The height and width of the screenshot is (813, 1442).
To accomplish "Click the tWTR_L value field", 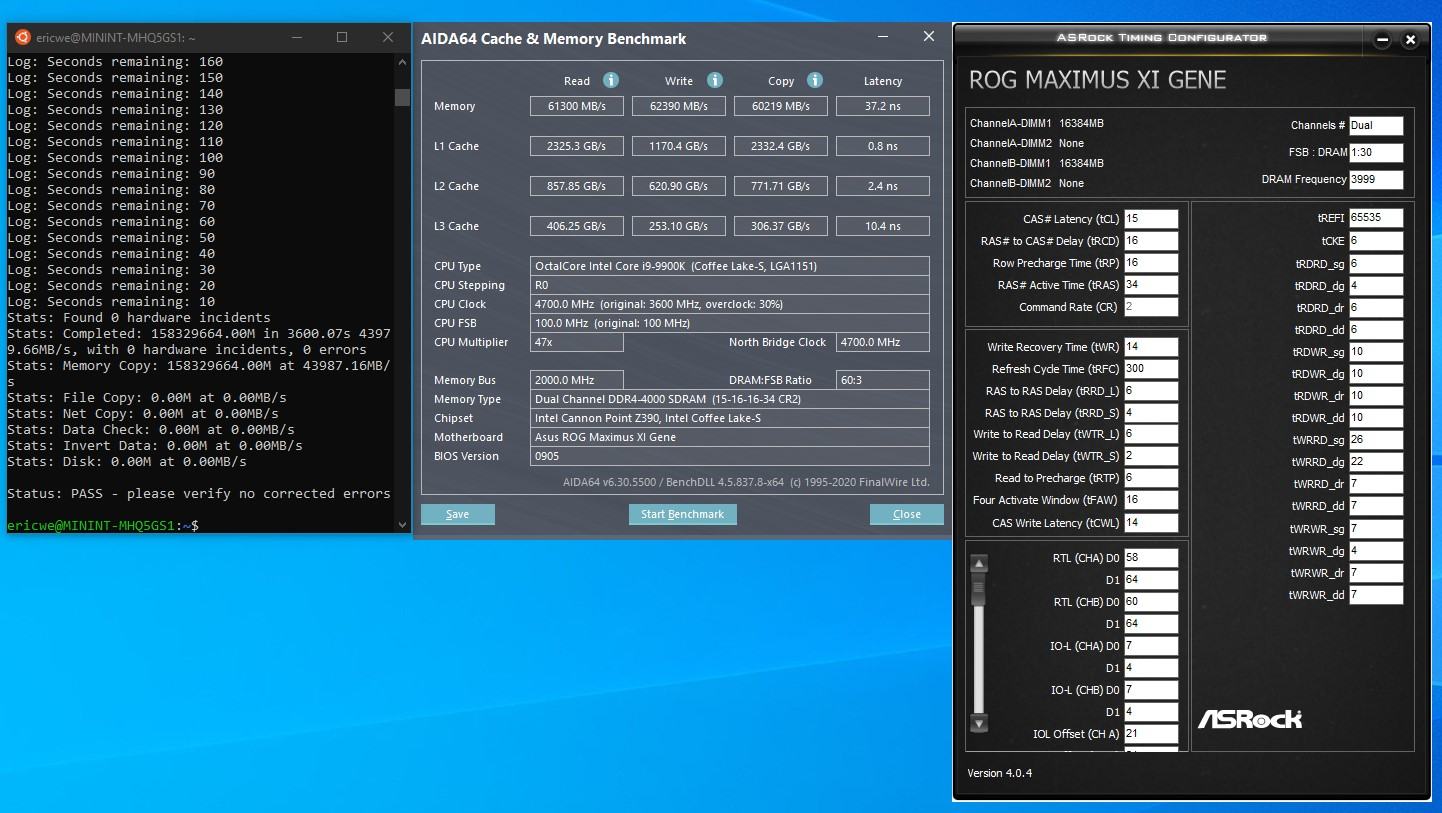I will (1151, 434).
